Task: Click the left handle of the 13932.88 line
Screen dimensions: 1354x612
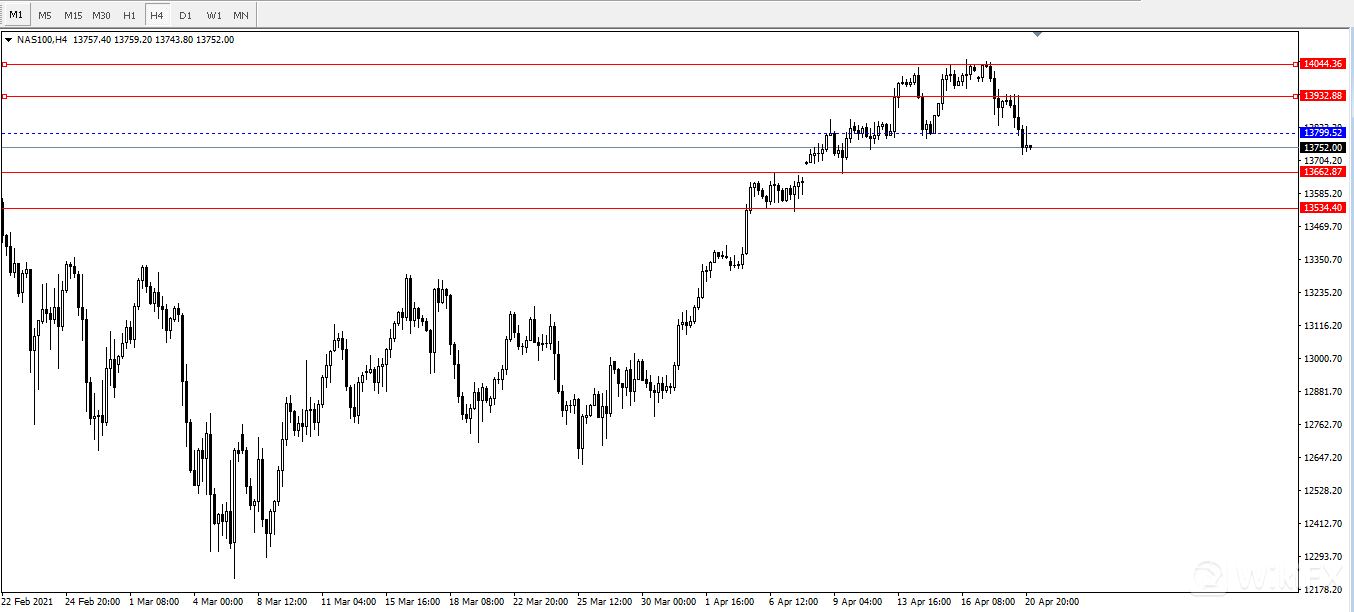Action: tap(5, 97)
